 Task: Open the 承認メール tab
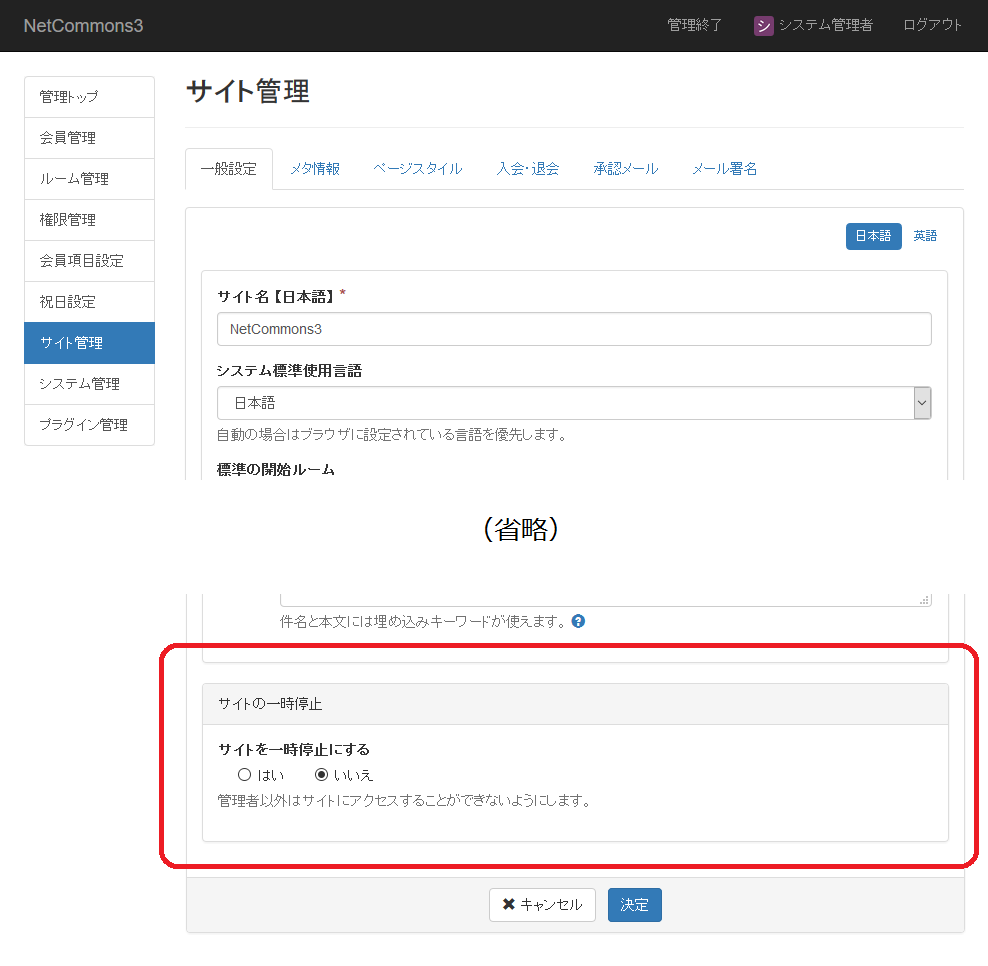[x=625, y=169]
